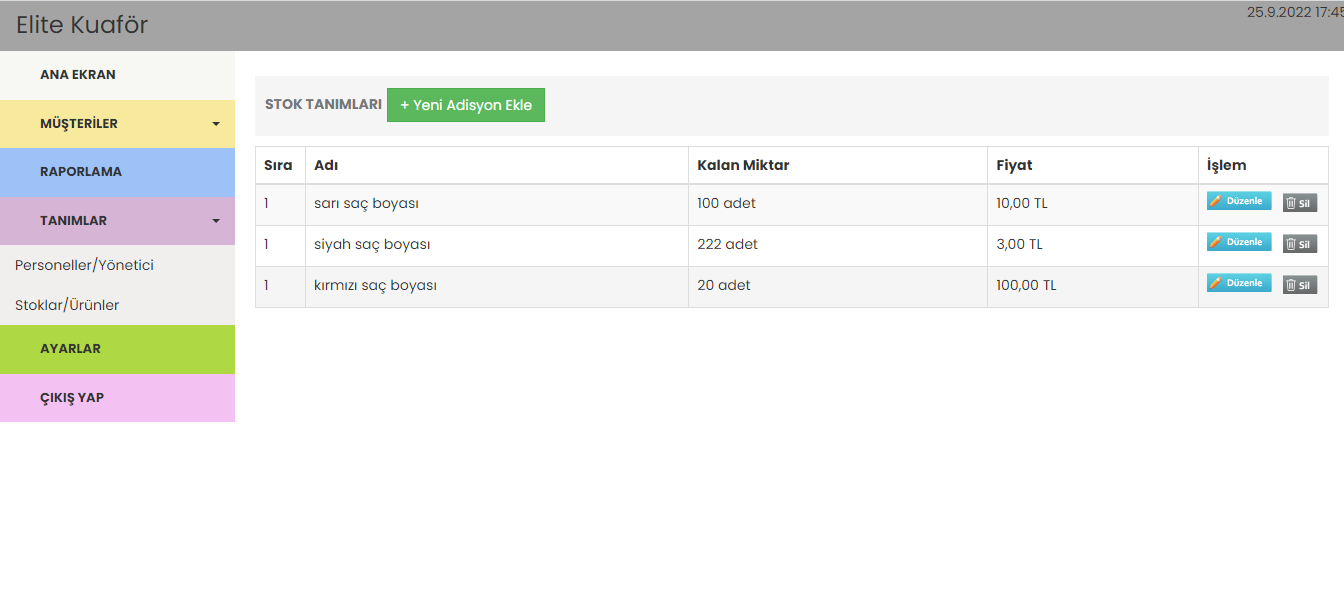Go to Raporlama section
This screenshot has width=1344, height=615.
click(81, 172)
